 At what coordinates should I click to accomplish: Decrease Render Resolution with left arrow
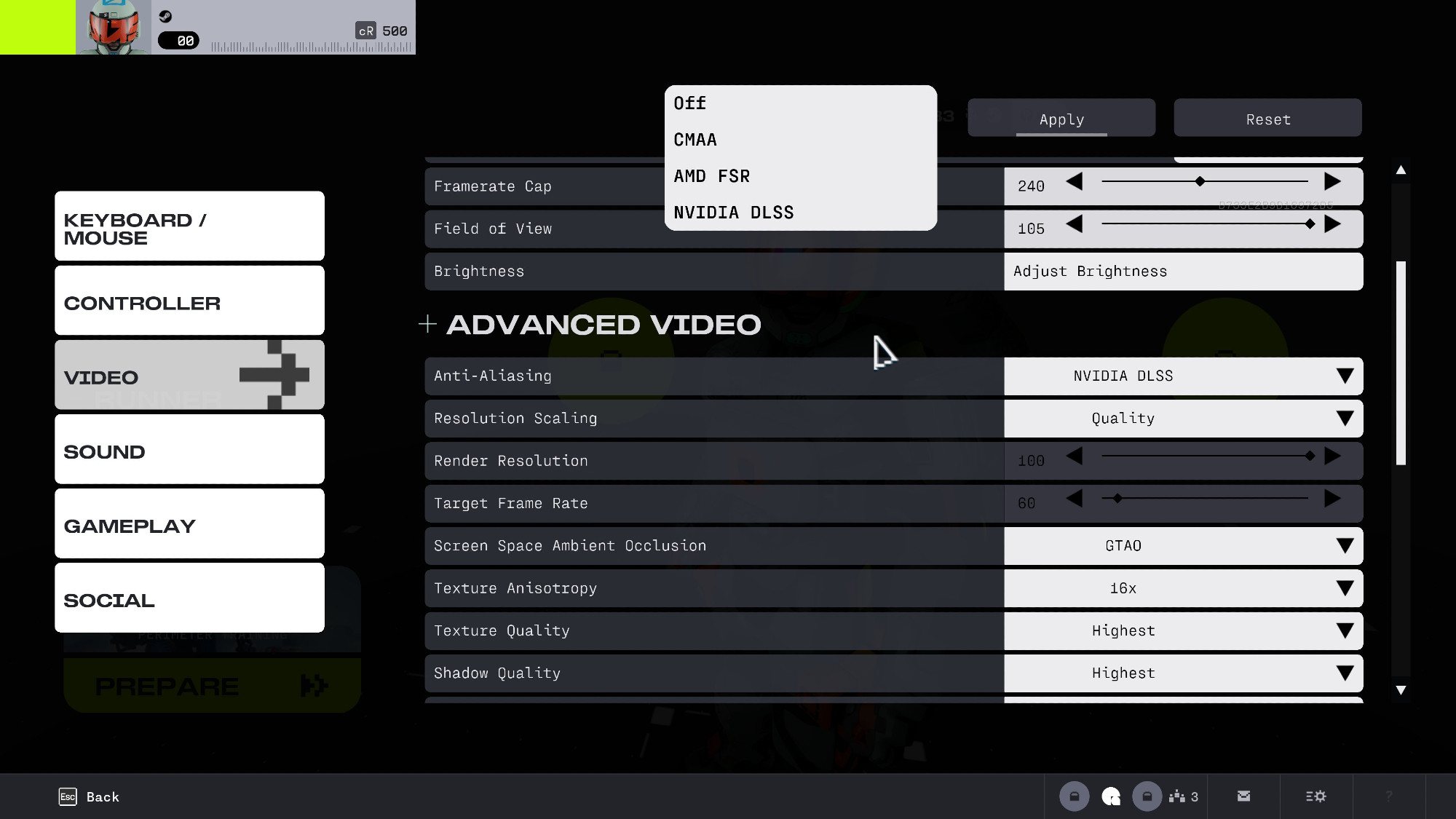click(x=1075, y=456)
